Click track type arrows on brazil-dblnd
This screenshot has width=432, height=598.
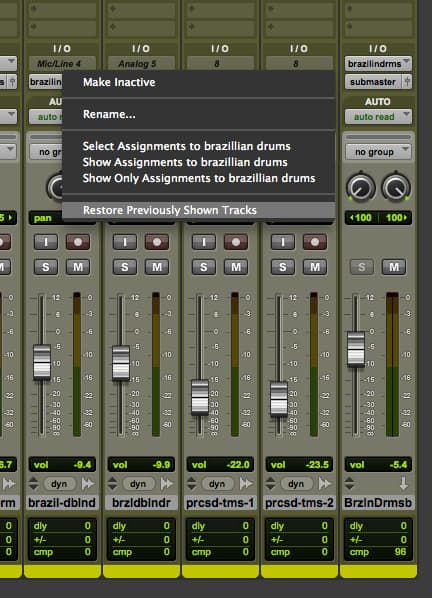pyautogui.click(x=34, y=484)
